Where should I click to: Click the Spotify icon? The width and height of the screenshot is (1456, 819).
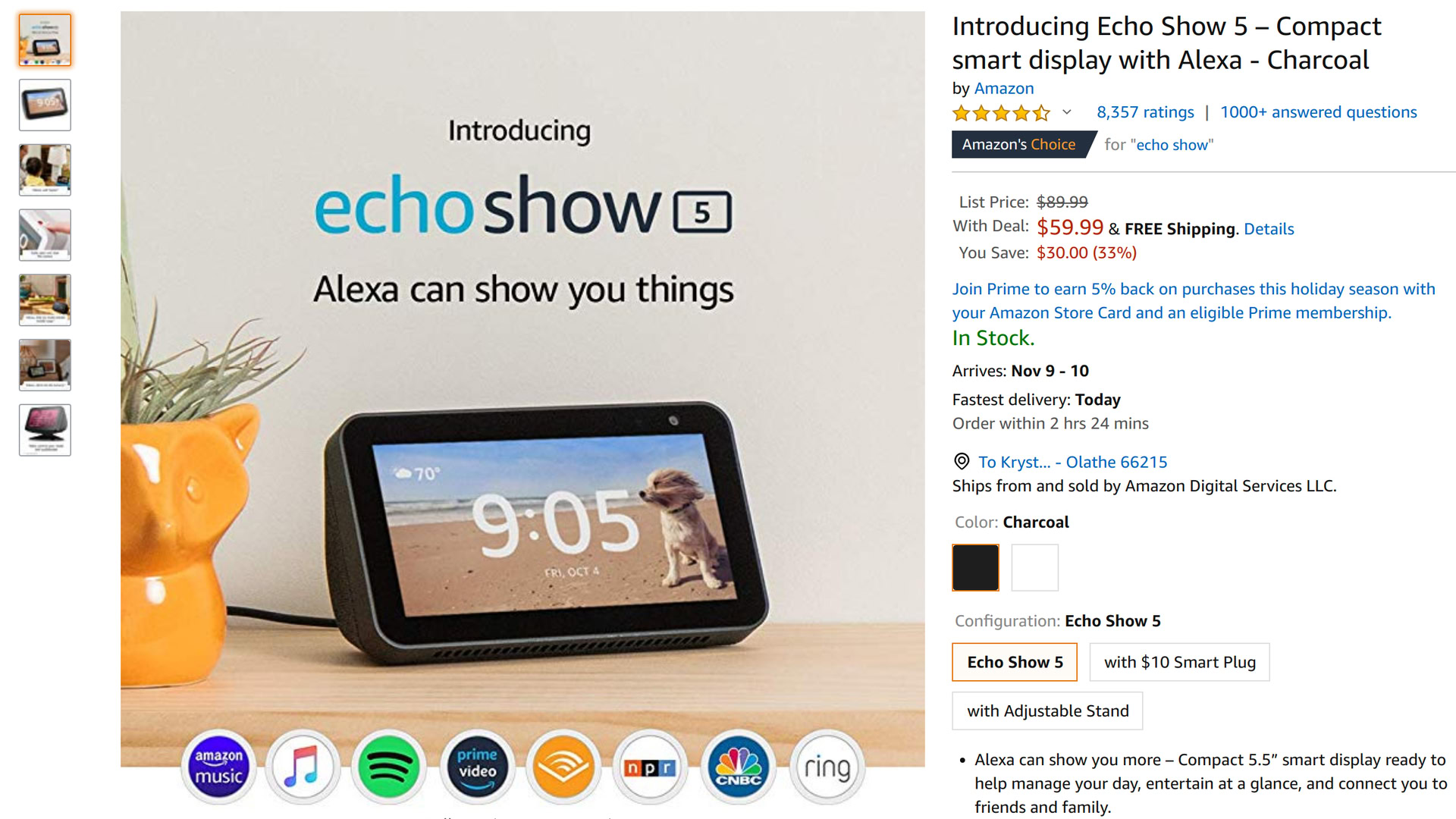click(389, 767)
